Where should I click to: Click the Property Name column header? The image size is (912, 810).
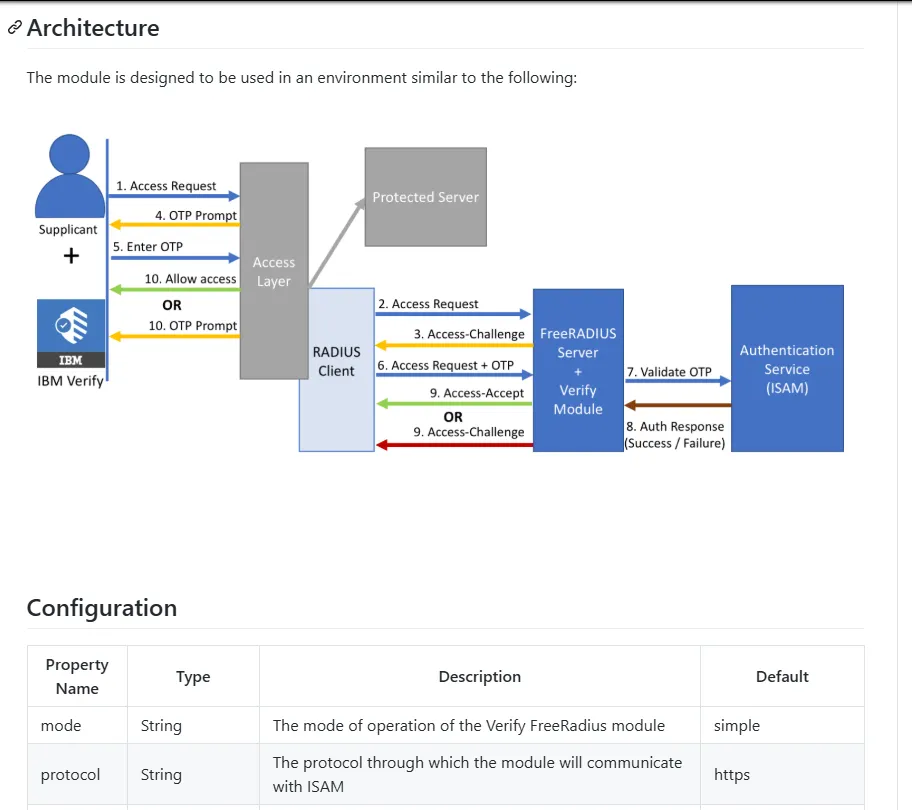pyautogui.click(x=77, y=676)
